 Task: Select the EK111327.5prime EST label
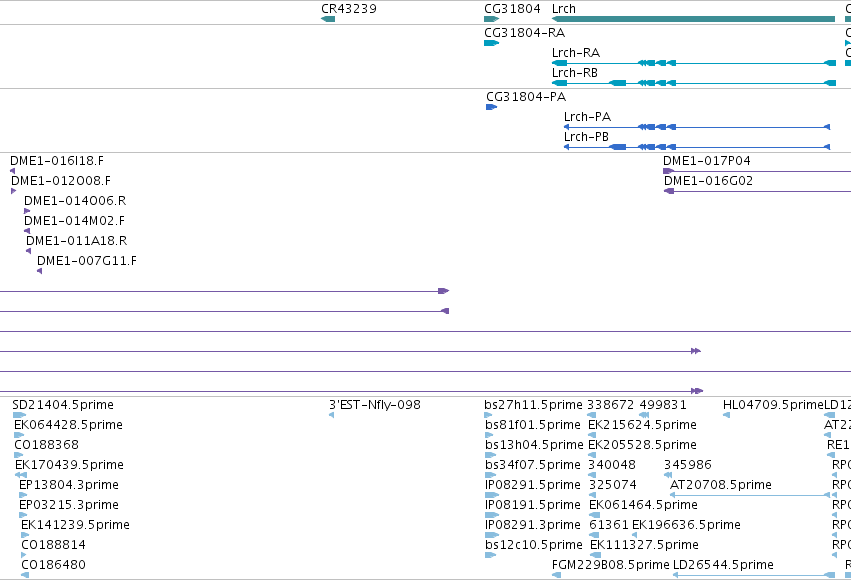click(644, 545)
